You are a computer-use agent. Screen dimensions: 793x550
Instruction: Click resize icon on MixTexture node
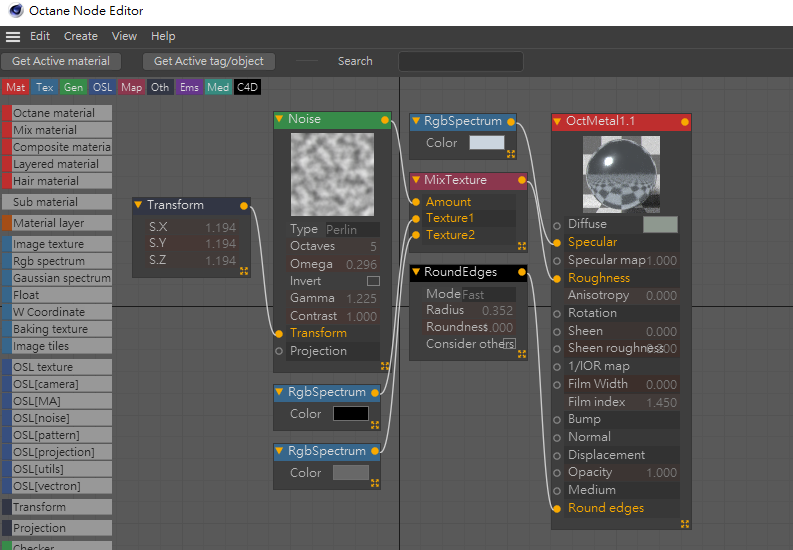pyautogui.click(x=522, y=246)
